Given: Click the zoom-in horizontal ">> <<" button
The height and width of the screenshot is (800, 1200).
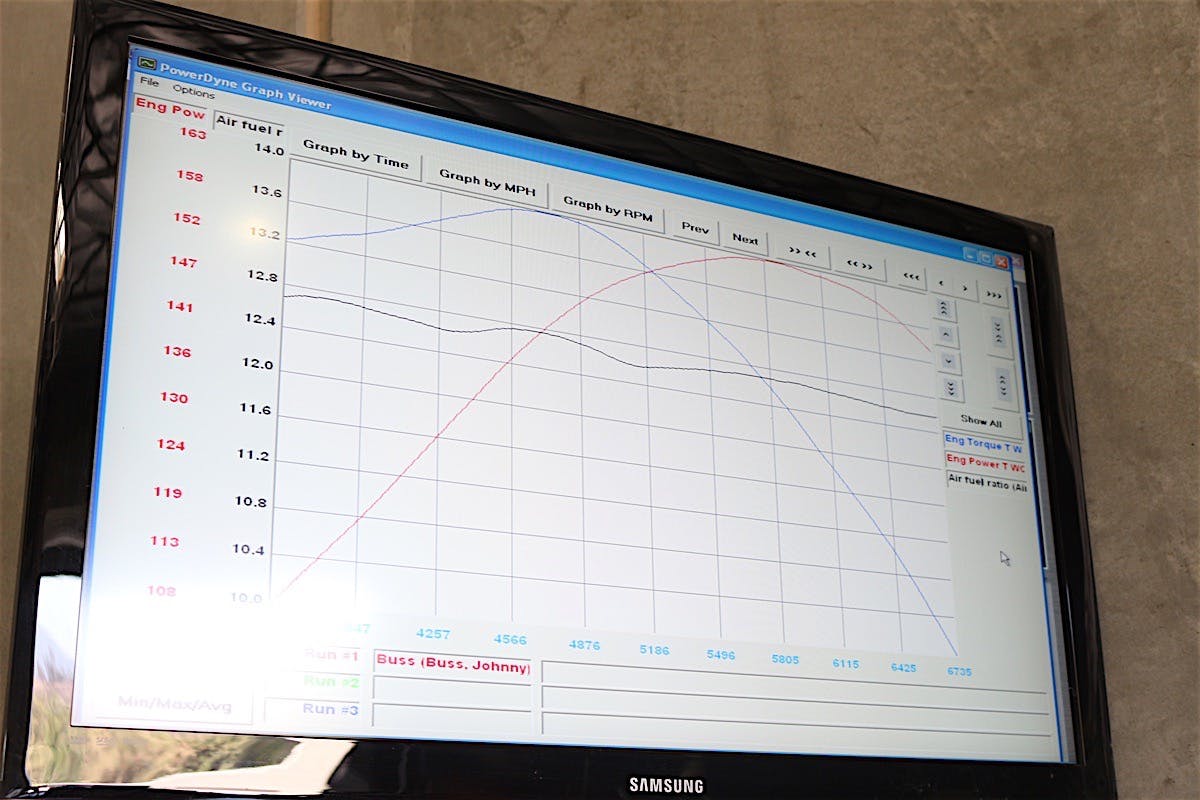Looking at the screenshot, I should coord(802,253).
